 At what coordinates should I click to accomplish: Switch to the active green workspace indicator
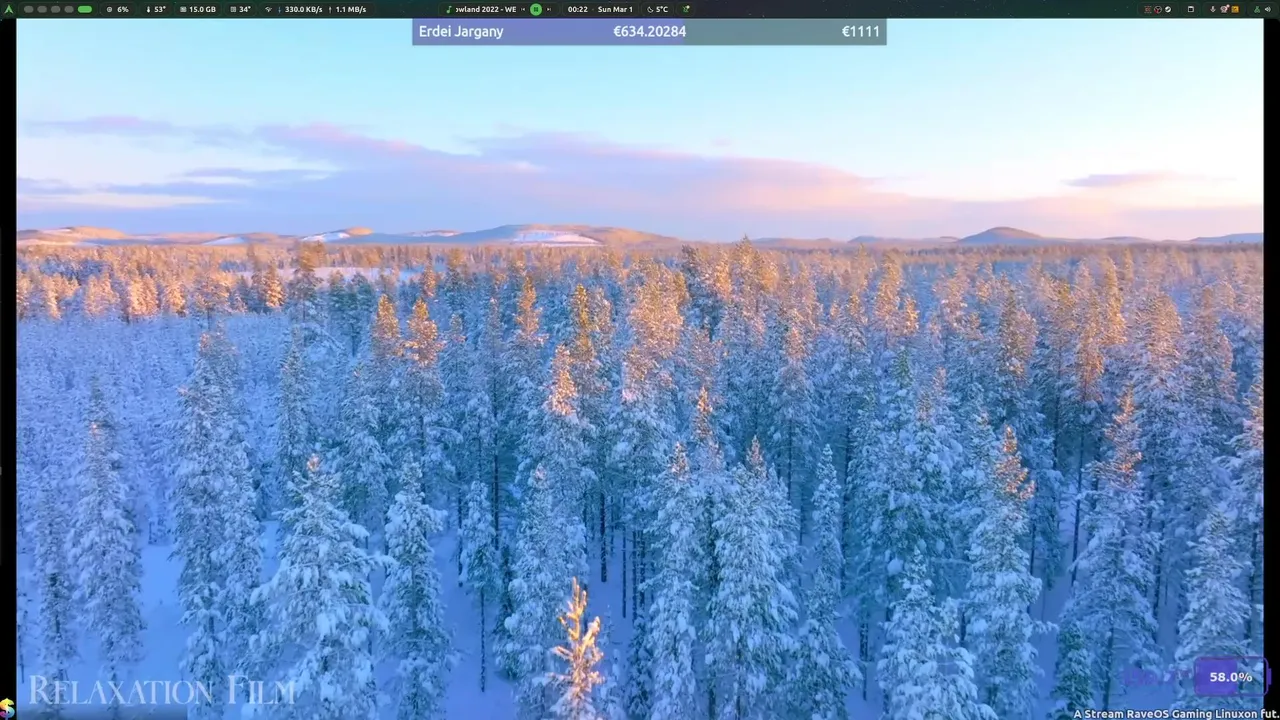click(85, 9)
